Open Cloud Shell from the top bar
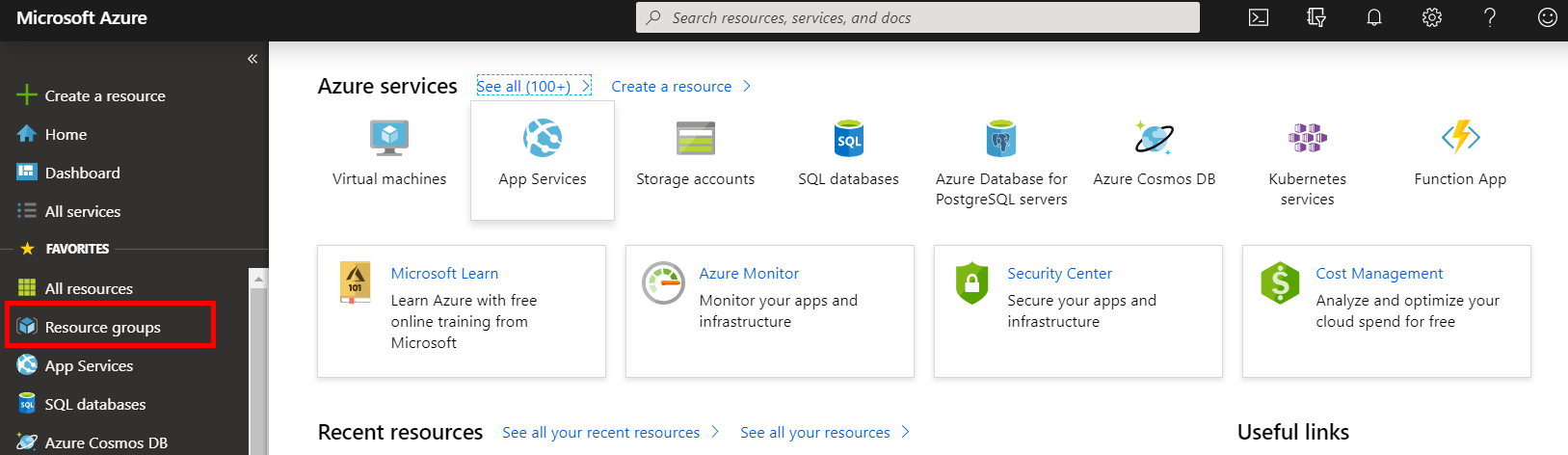The height and width of the screenshot is (455, 1568). tap(1259, 17)
